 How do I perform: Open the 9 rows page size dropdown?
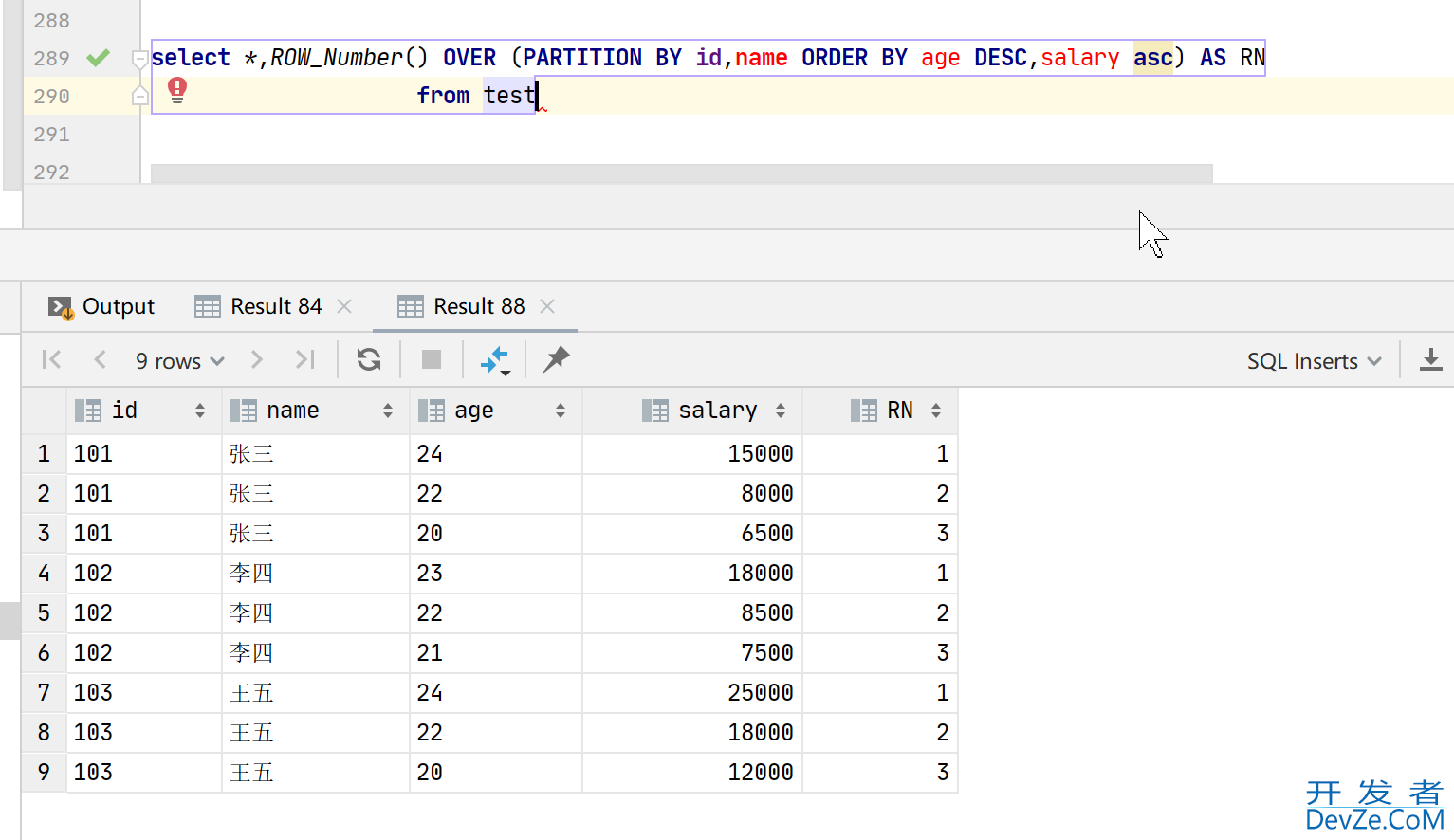tap(180, 361)
